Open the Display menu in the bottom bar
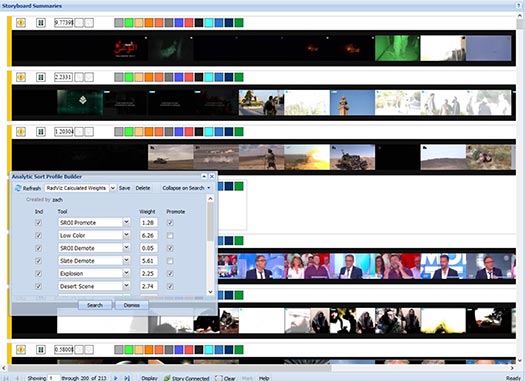Screen dimensions: 525x381 (149, 378)
